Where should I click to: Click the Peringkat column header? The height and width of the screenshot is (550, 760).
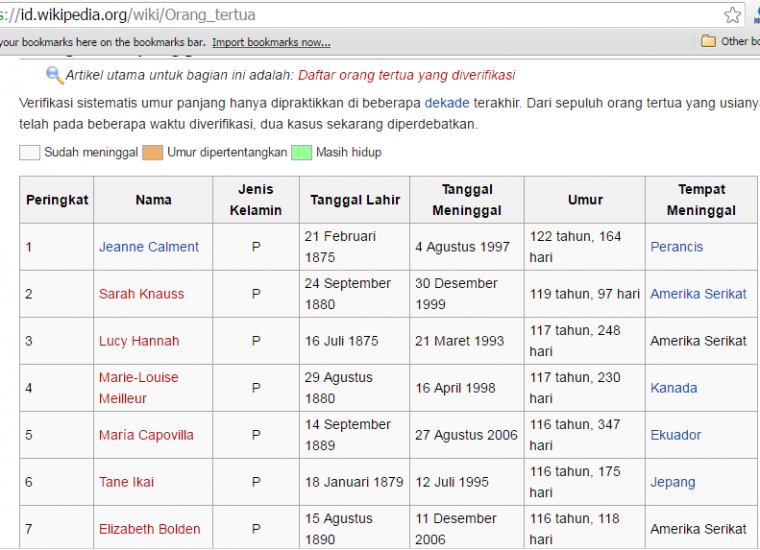coord(57,200)
